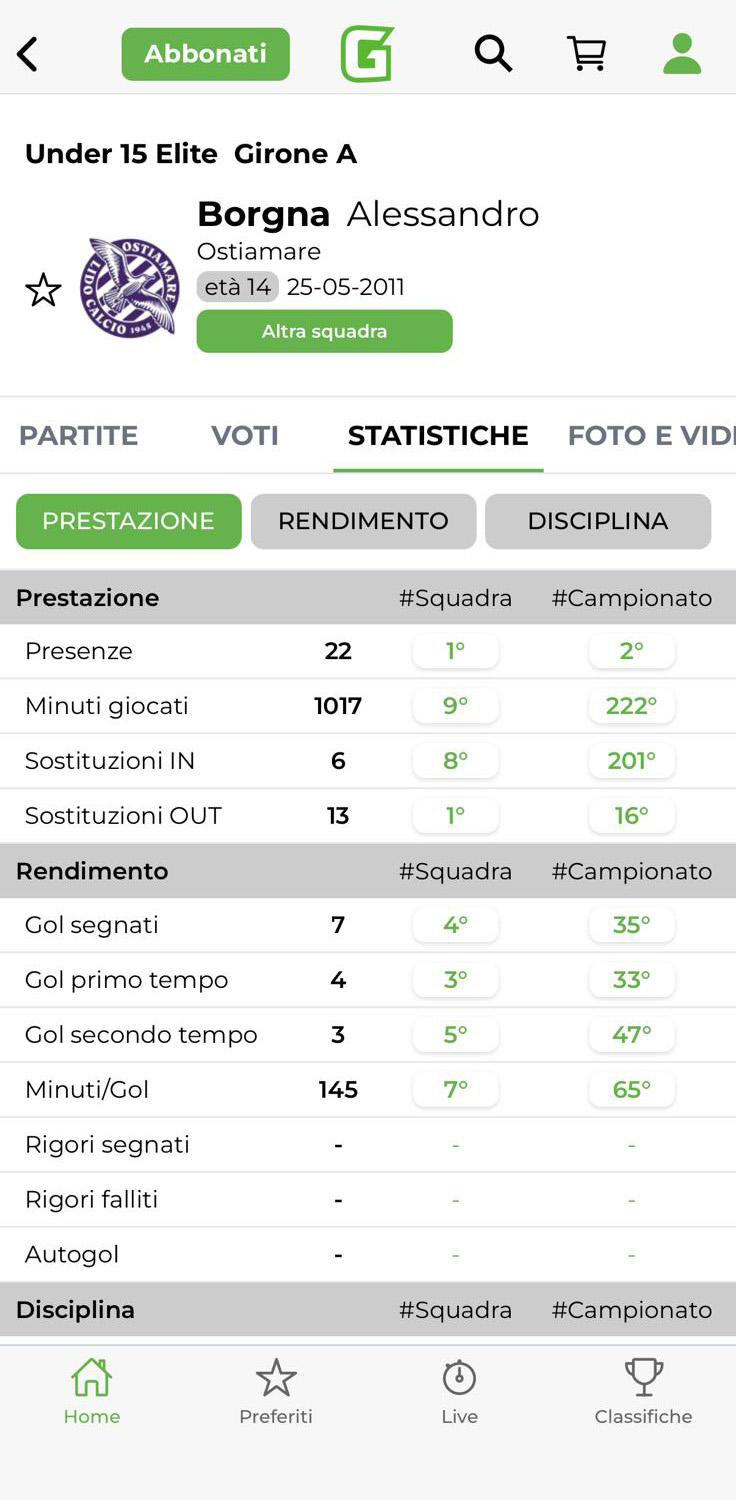Open Preferiti star in bottom navigation
Viewport: 736px width, 1500px height.
click(x=276, y=1390)
